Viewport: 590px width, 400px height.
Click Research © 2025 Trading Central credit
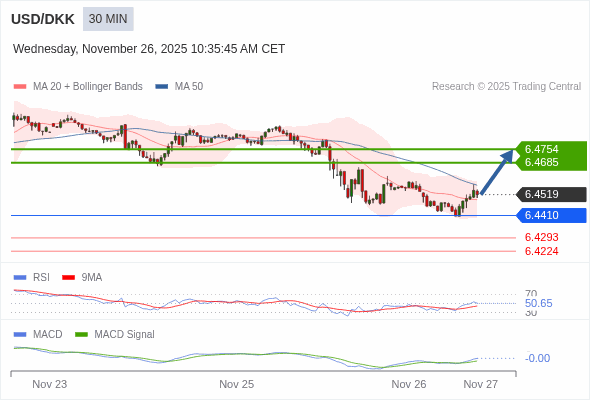(x=506, y=87)
